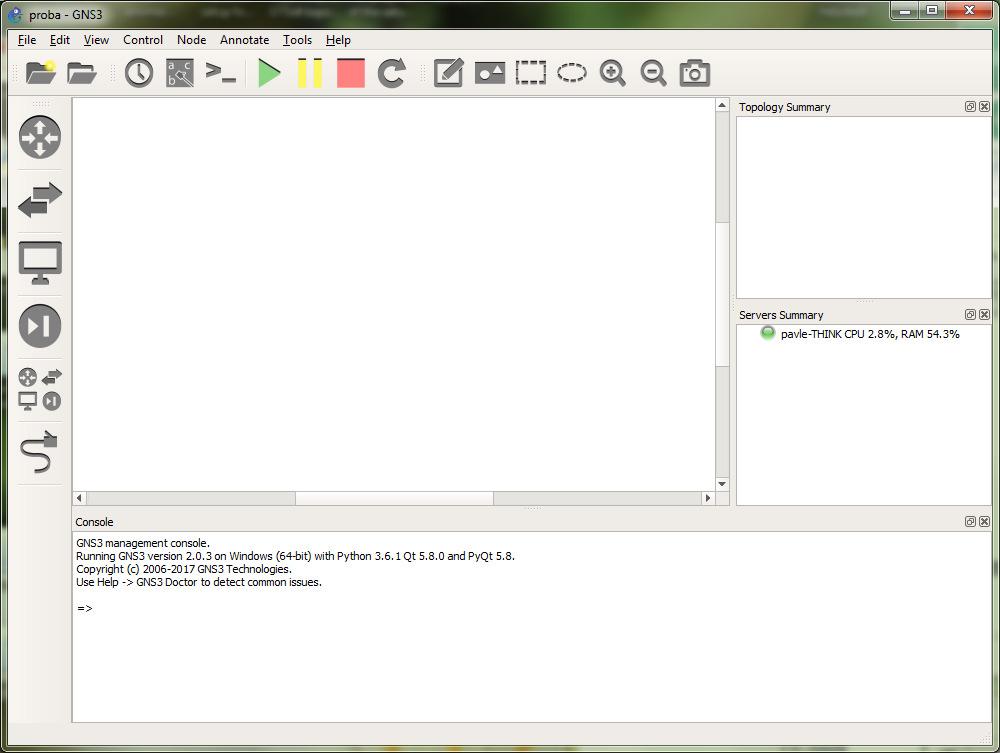
Task: Take a screenshot with camera icon
Action: click(x=695, y=73)
